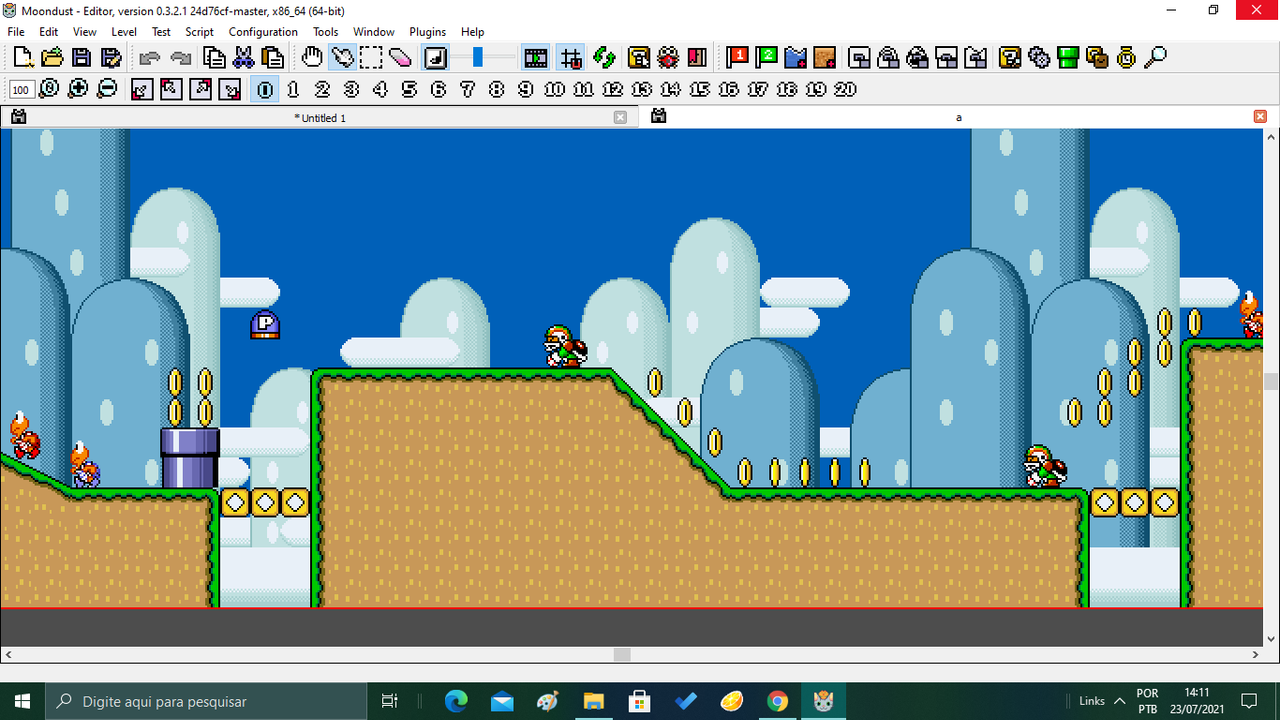Open the magnifier search tool

coord(1155,57)
